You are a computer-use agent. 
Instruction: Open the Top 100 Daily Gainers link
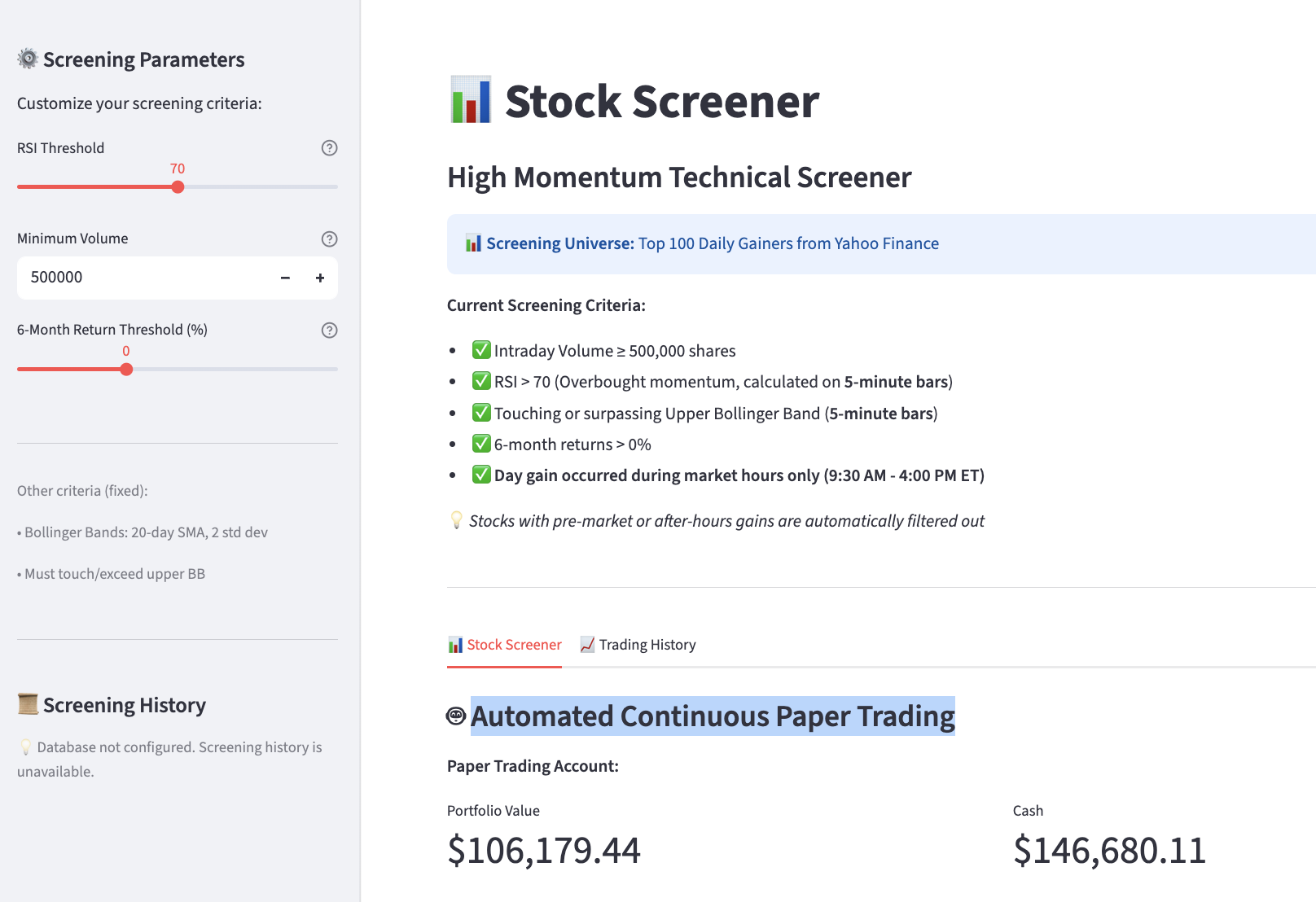[787, 243]
